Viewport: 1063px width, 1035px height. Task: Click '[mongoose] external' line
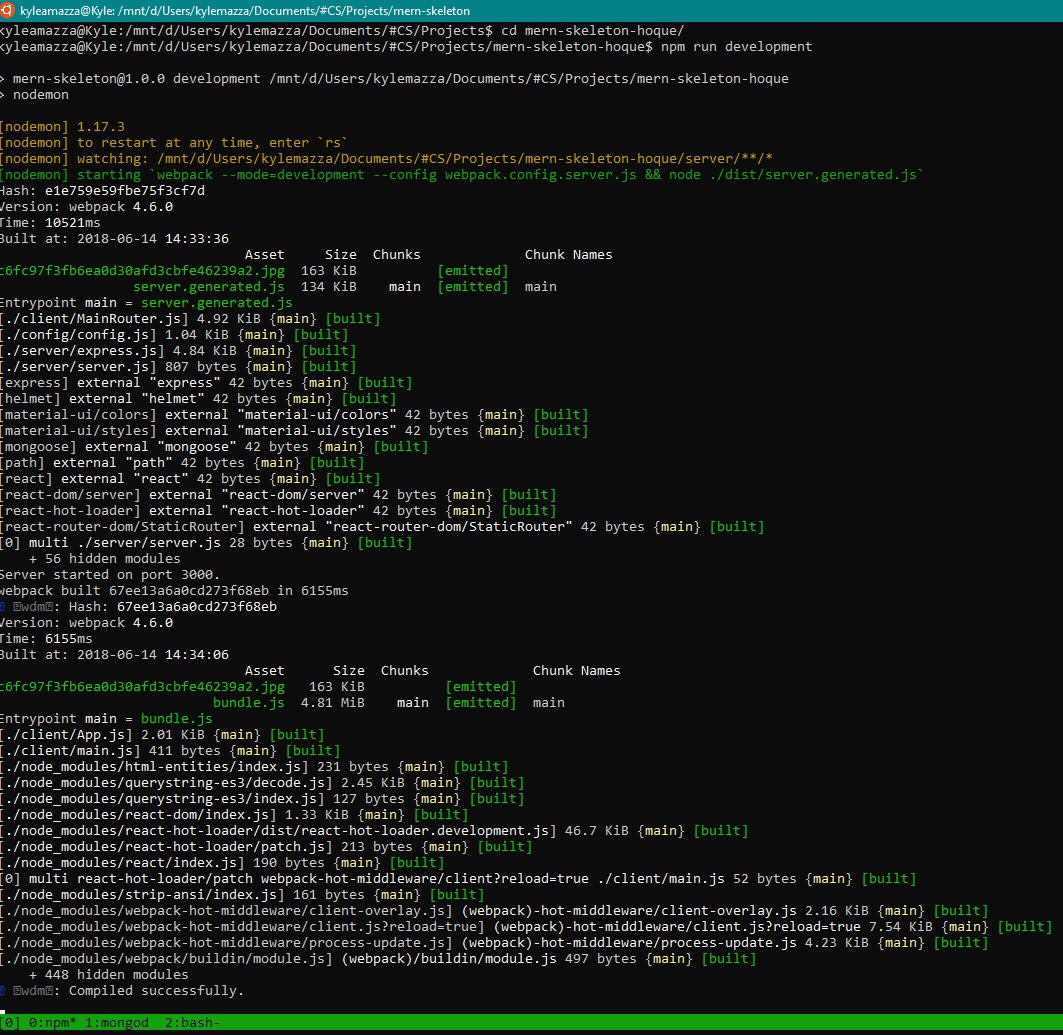click(x=214, y=447)
